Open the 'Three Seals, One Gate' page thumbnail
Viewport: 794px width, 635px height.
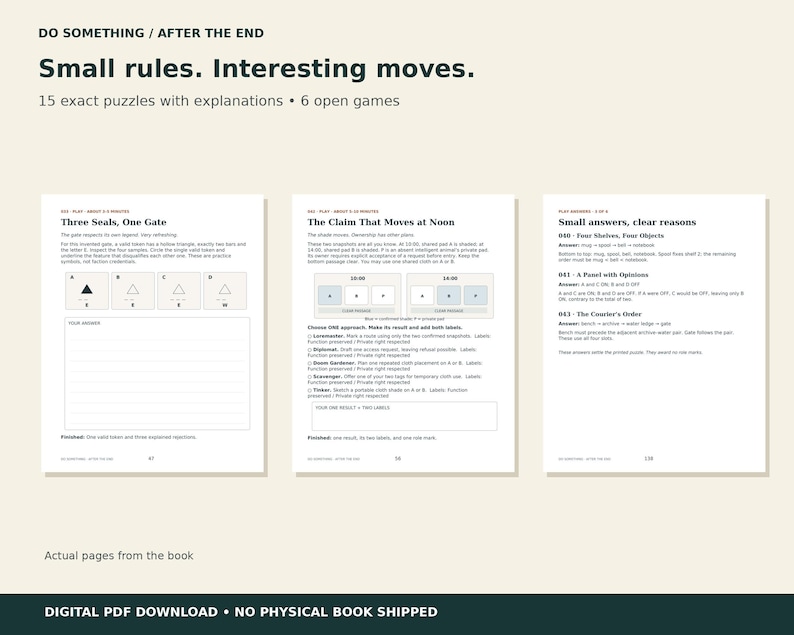pos(152,333)
